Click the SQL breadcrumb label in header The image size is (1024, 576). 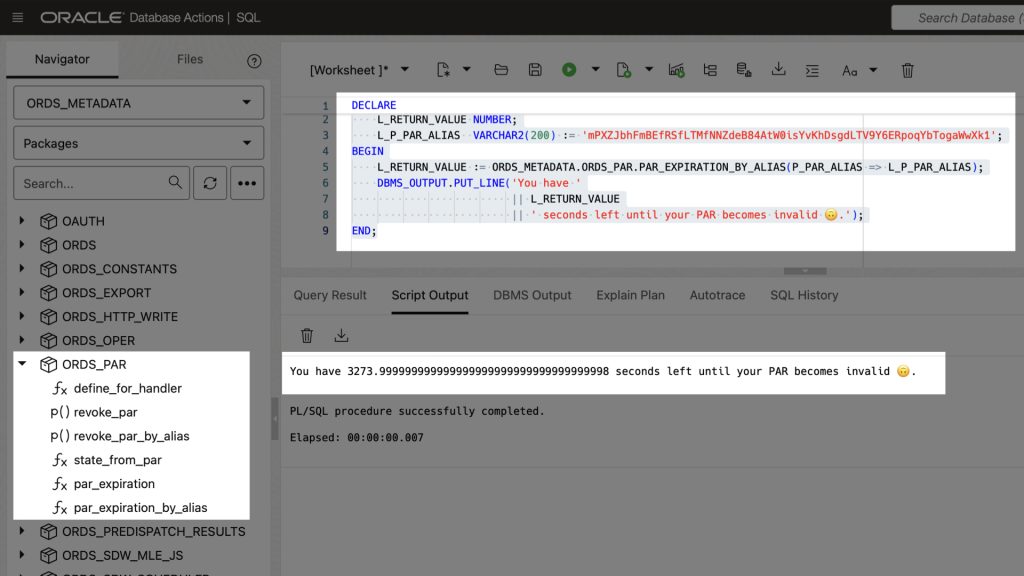point(248,18)
